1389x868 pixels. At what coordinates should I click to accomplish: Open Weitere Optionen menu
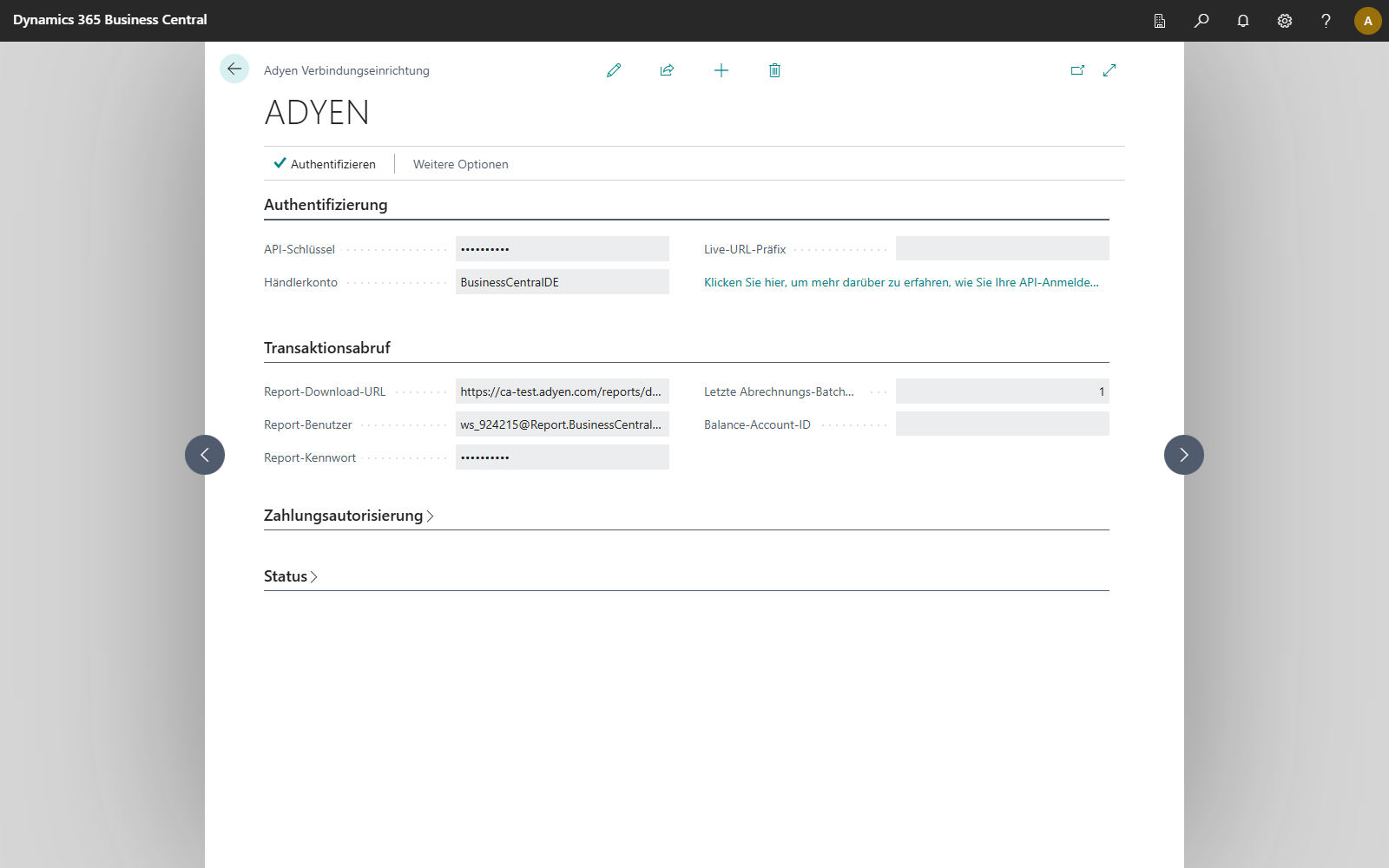point(461,164)
